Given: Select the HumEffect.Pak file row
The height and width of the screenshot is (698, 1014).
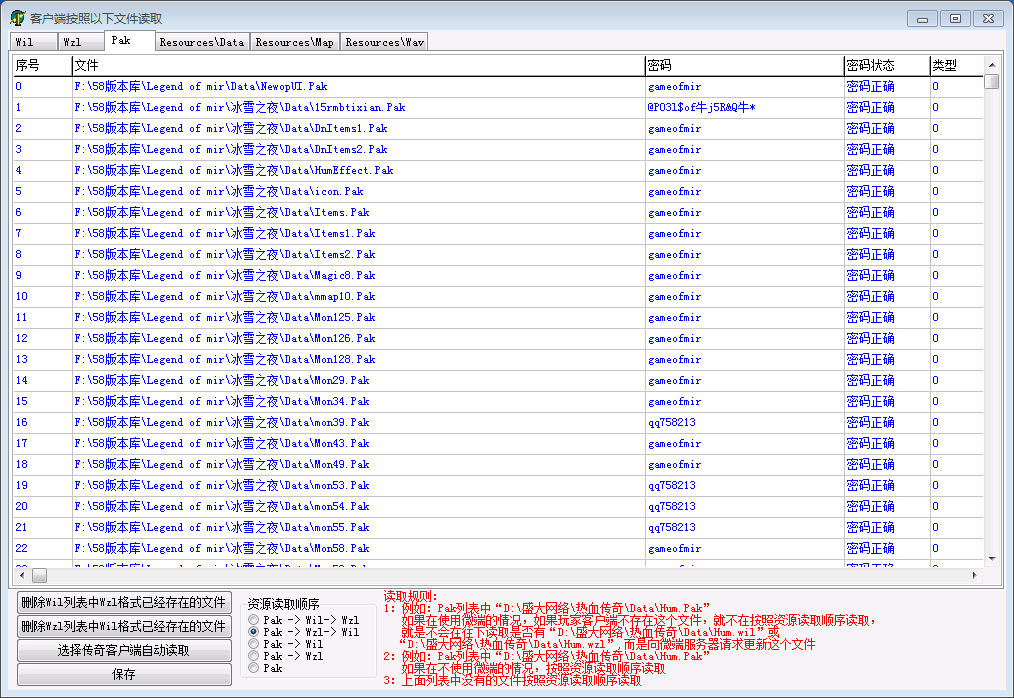Looking at the screenshot, I should coord(498,170).
